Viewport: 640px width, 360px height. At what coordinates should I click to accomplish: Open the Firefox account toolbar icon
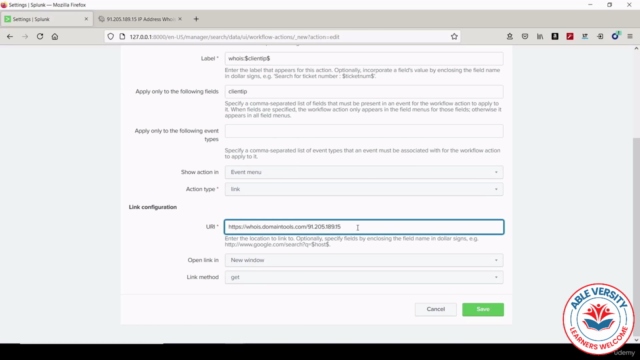point(510,36)
